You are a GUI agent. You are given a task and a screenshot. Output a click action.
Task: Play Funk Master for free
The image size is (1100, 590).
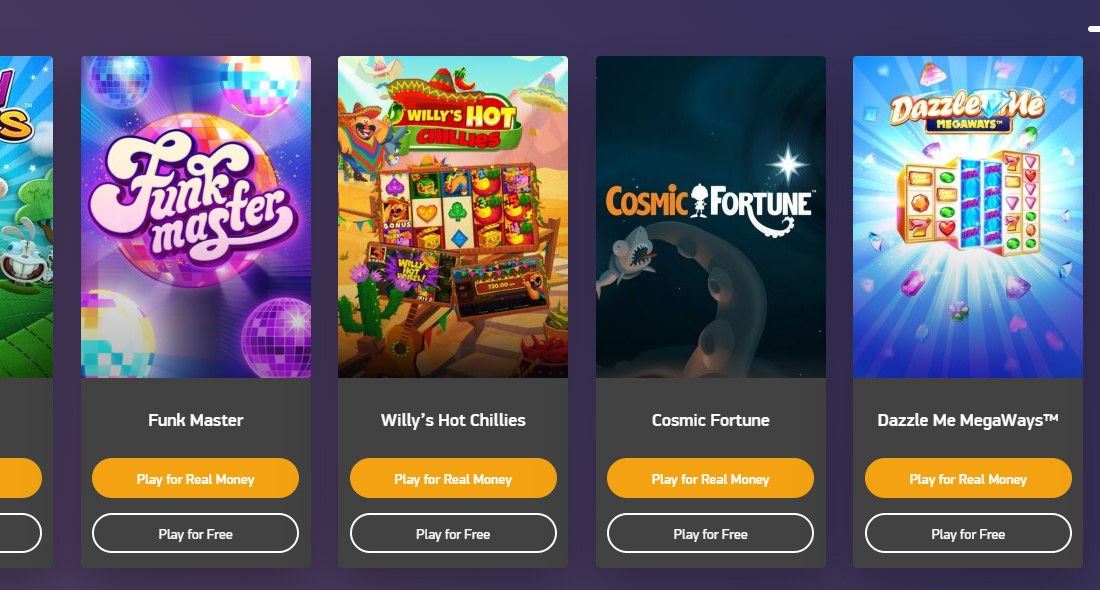pyautogui.click(x=195, y=533)
